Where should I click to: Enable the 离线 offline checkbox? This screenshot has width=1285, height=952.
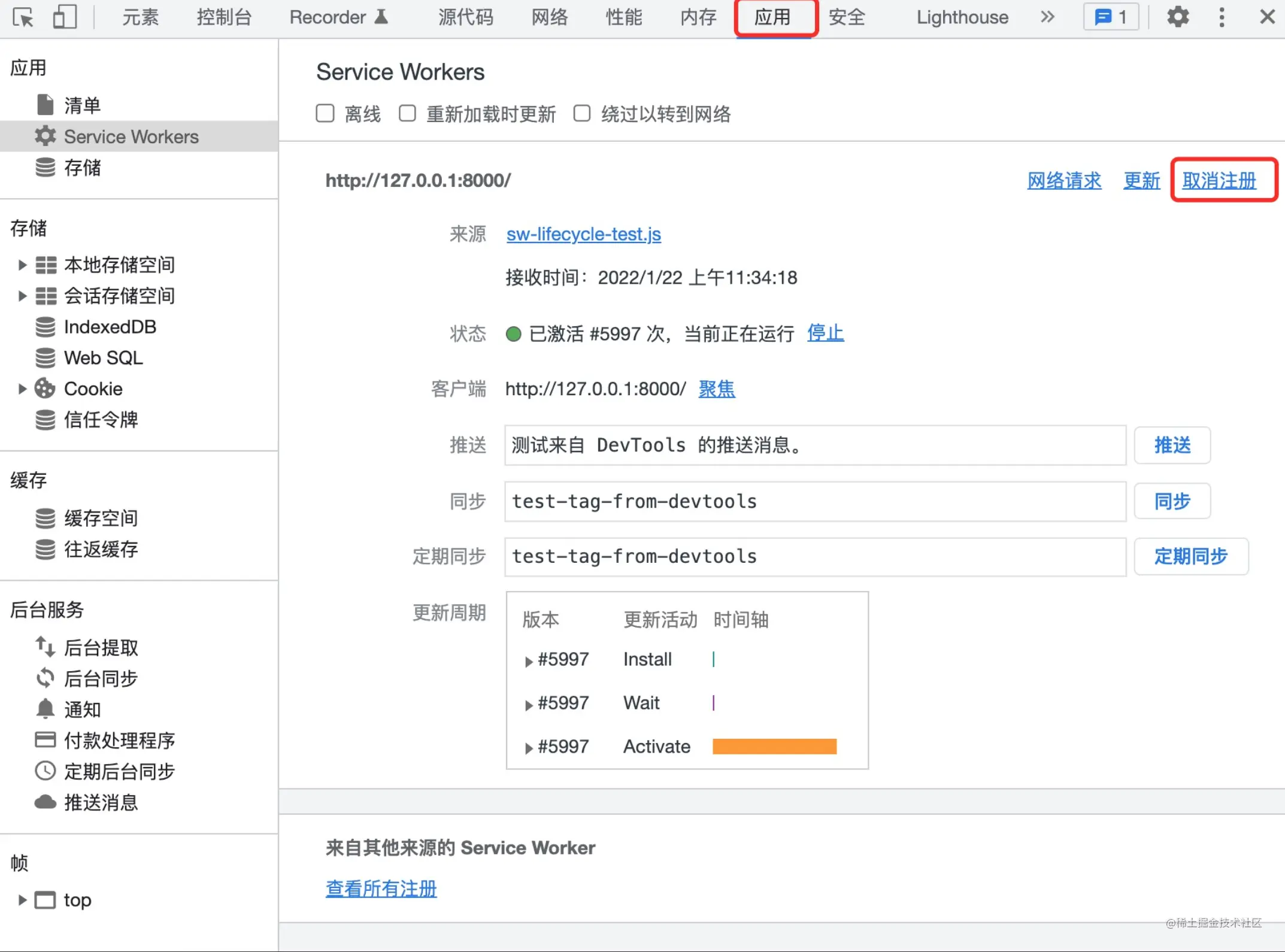click(x=325, y=113)
